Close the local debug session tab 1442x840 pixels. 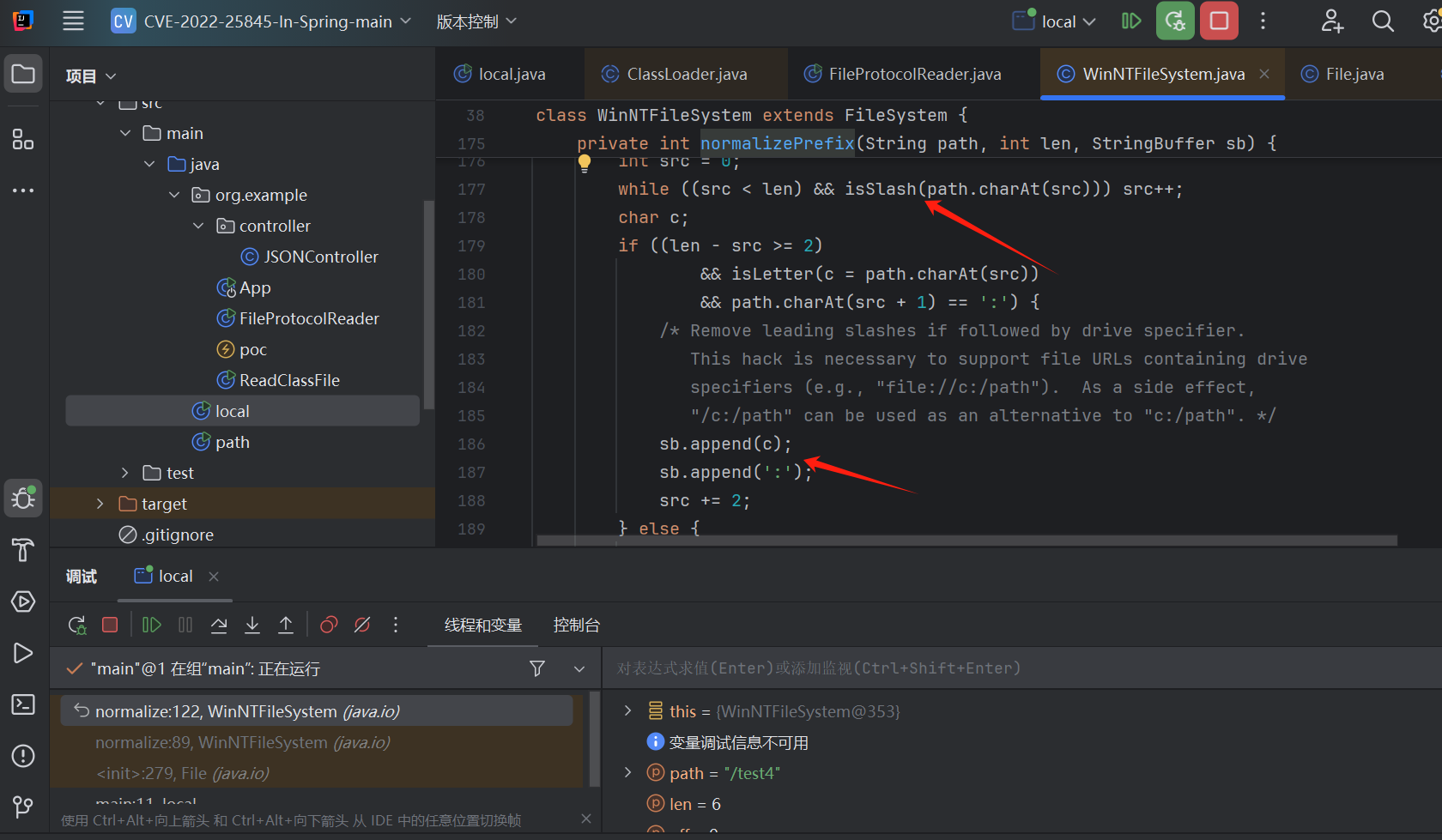(x=214, y=577)
